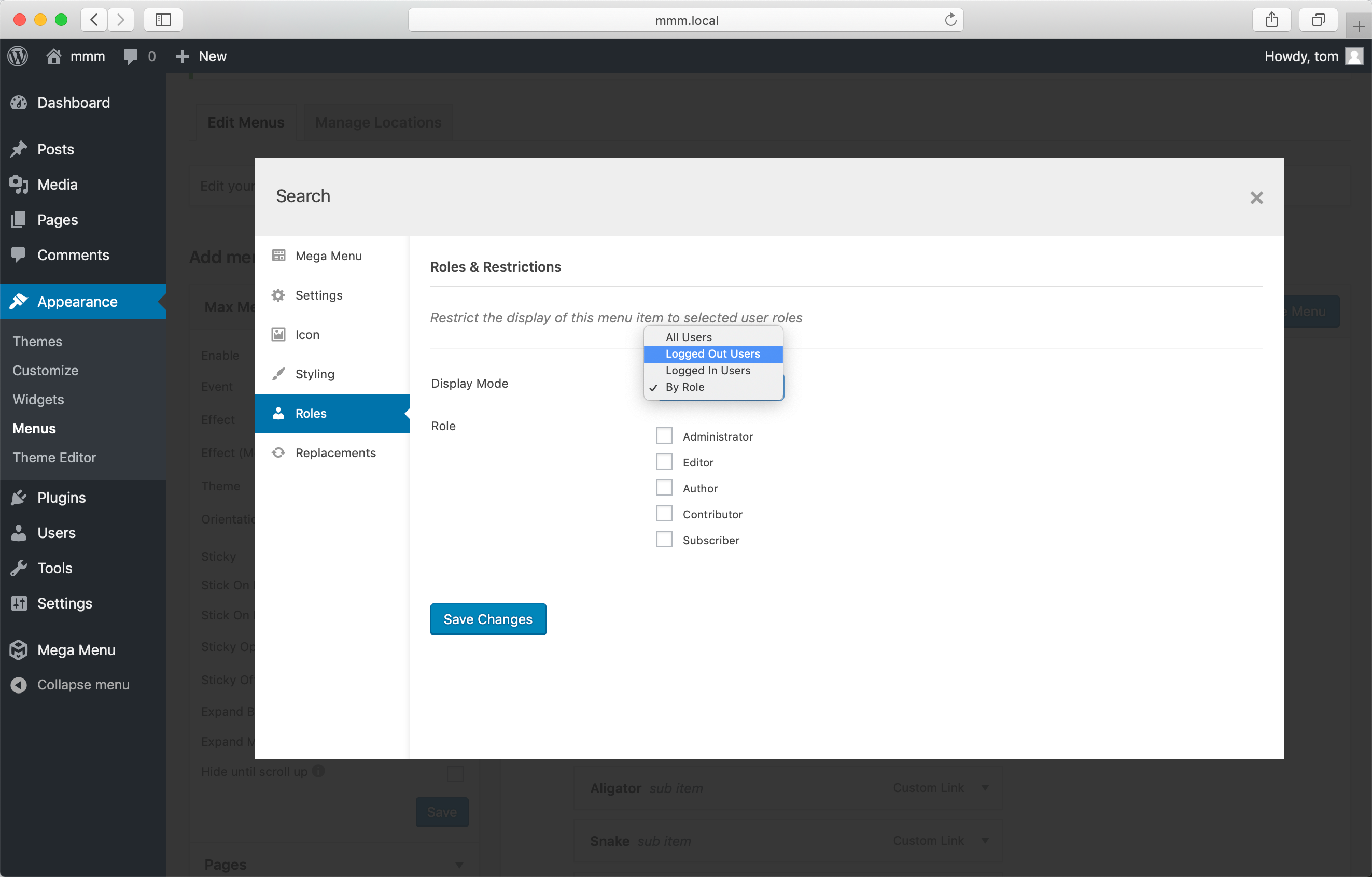Image resolution: width=1372 pixels, height=877 pixels.
Task: Check the Administrator role checkbox
Action: point(663,435)
